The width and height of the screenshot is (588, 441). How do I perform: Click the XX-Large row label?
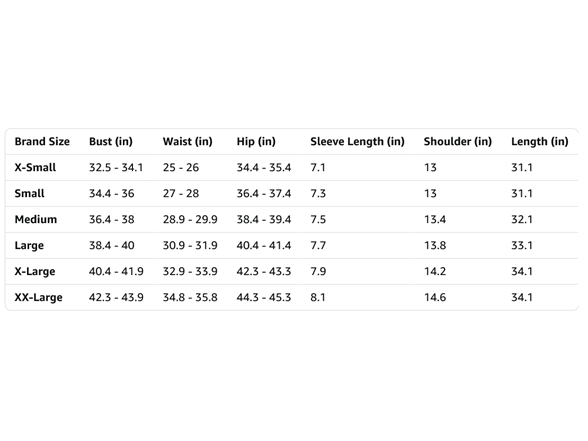39,297
